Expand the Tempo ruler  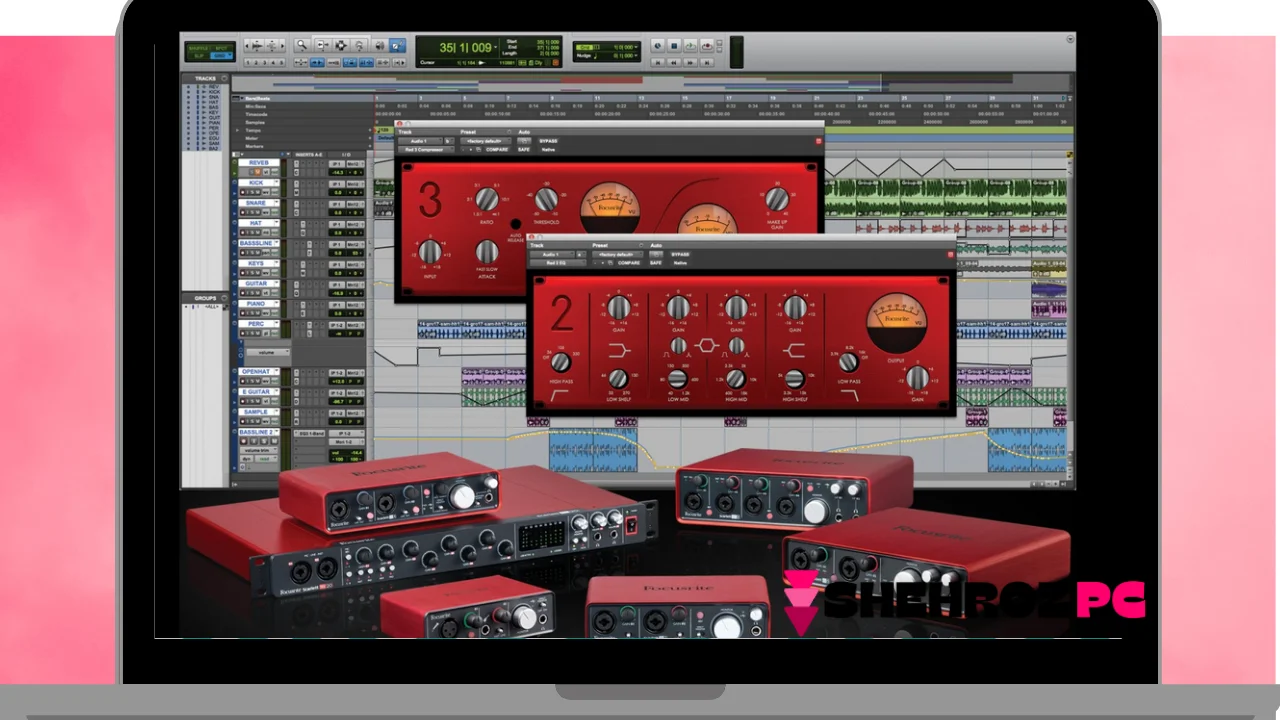[x=237, y=130]
